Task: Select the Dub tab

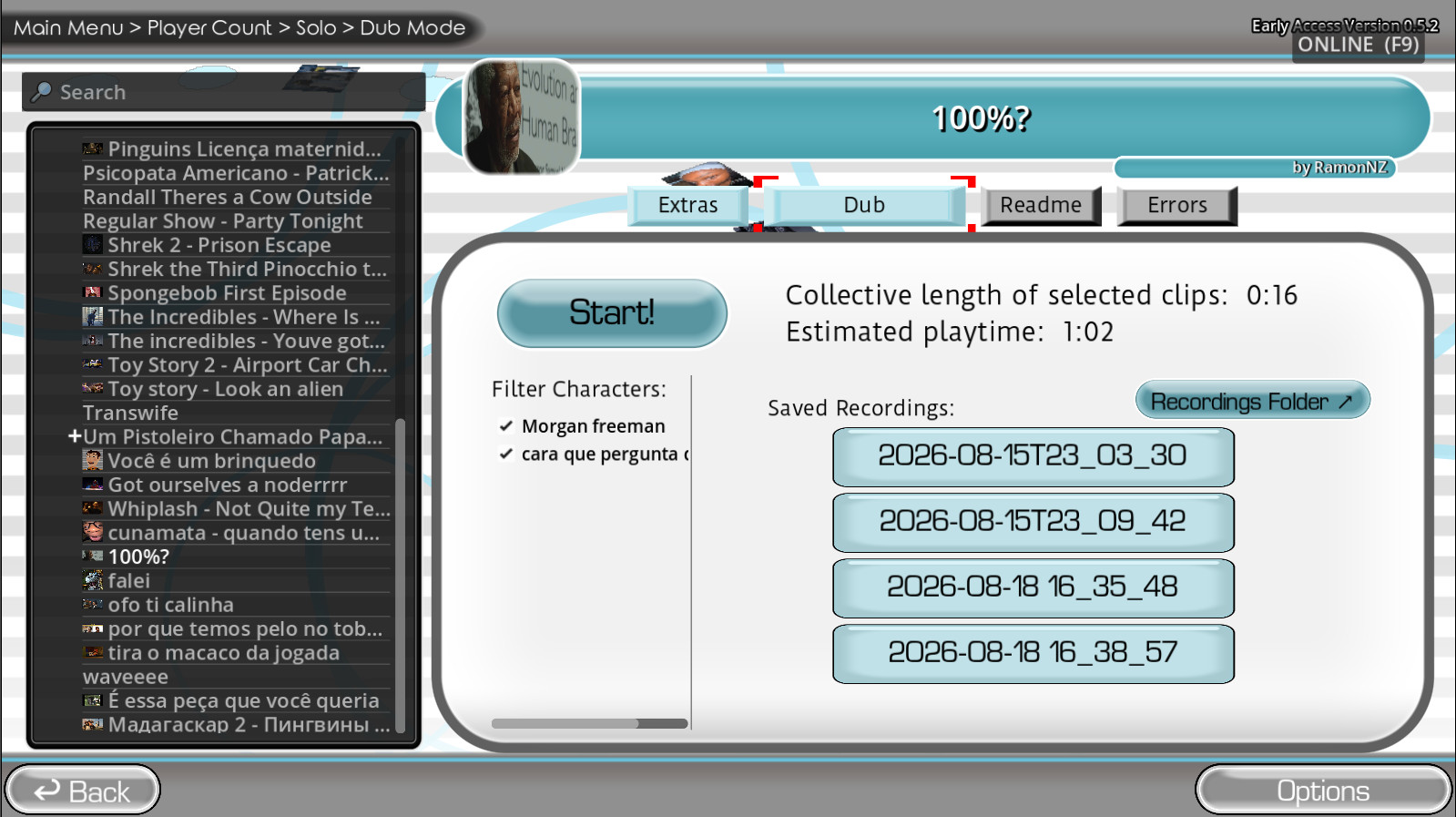Action: tap(864, 205)
